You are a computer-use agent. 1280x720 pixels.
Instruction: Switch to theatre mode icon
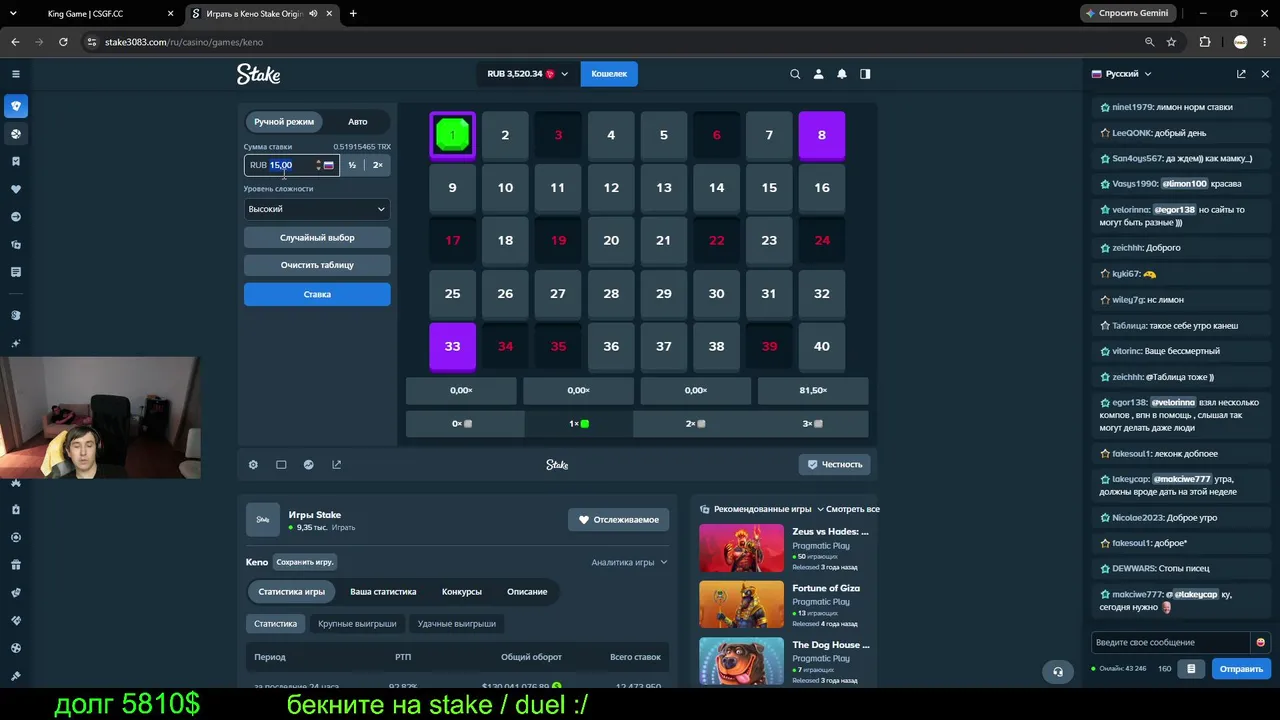pyautogui.click(x=281, y=464)
